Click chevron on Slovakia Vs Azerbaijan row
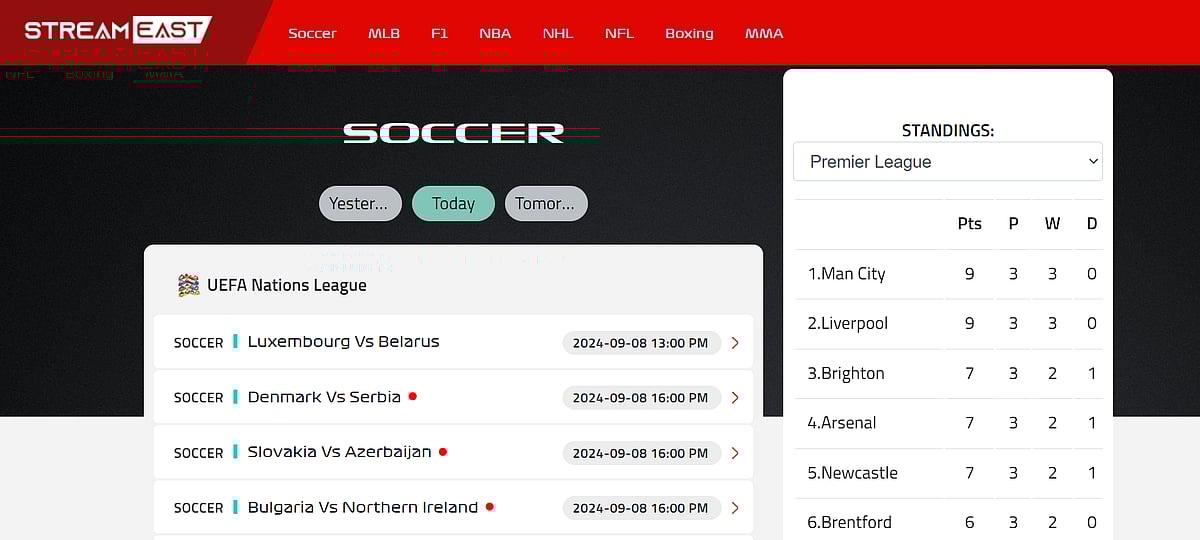This screenshot has height=540, width=1200. (735, 453)
